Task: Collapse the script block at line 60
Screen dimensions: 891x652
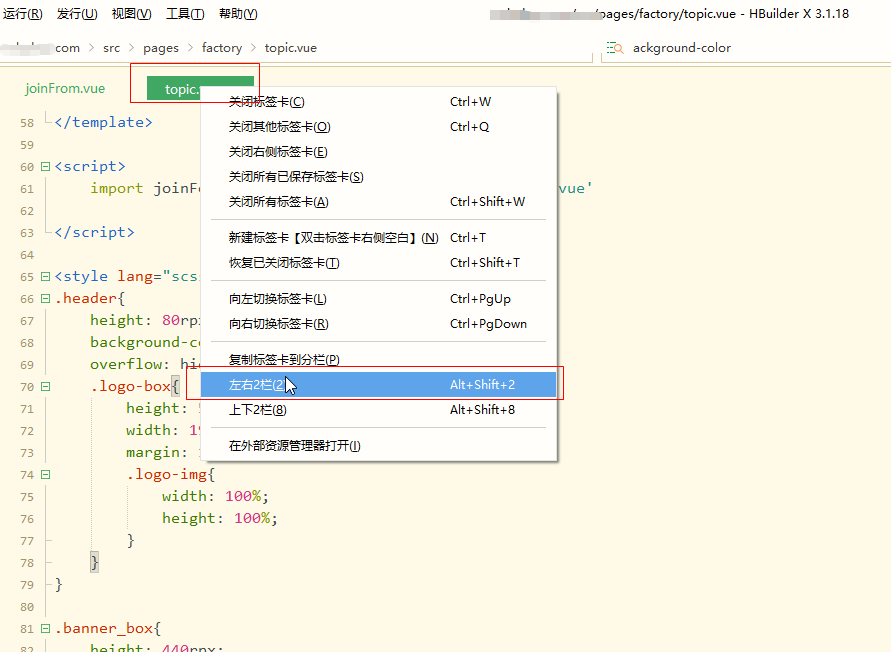Action: point(45,167)
